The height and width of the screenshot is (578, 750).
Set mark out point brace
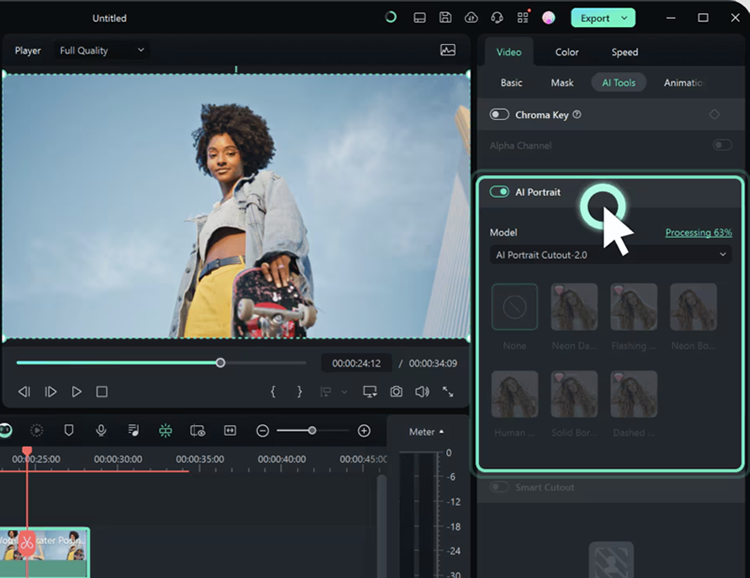click(x=299, y=392)
